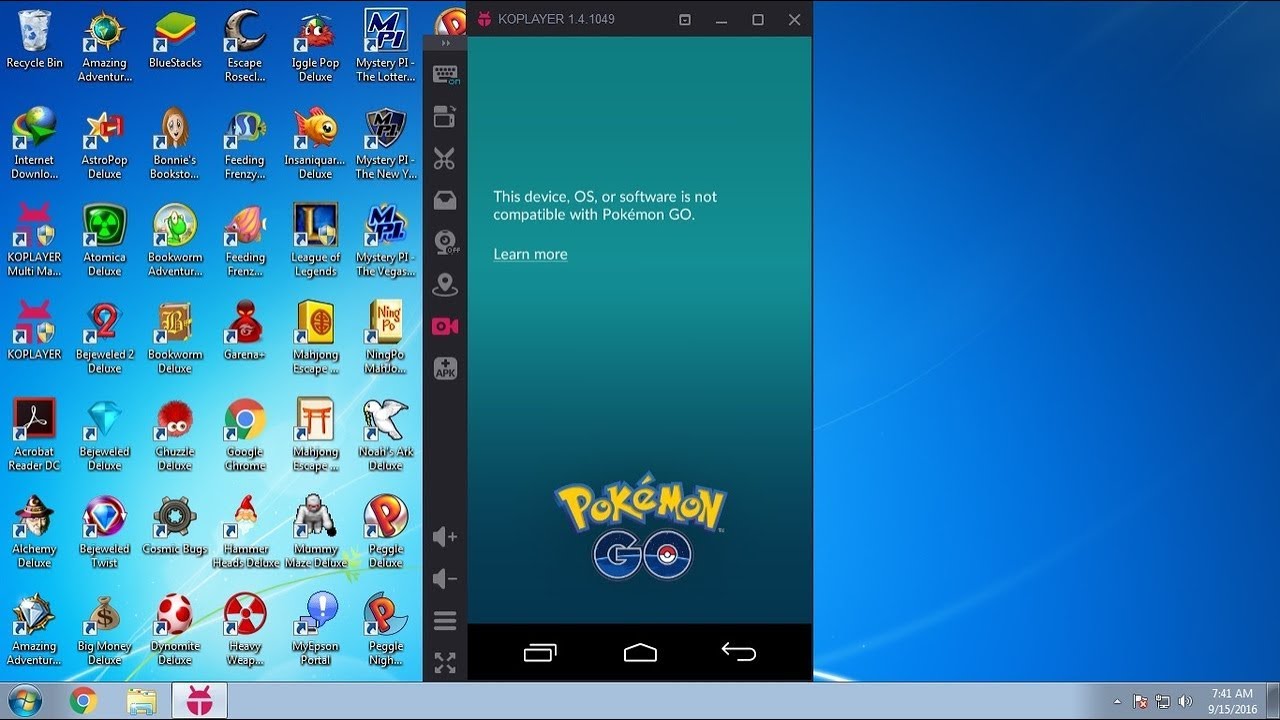Select the Bejeweled 2 Deluxe shortcut
The height and width of the screenshot is (720, 1280).
point(105,337)
